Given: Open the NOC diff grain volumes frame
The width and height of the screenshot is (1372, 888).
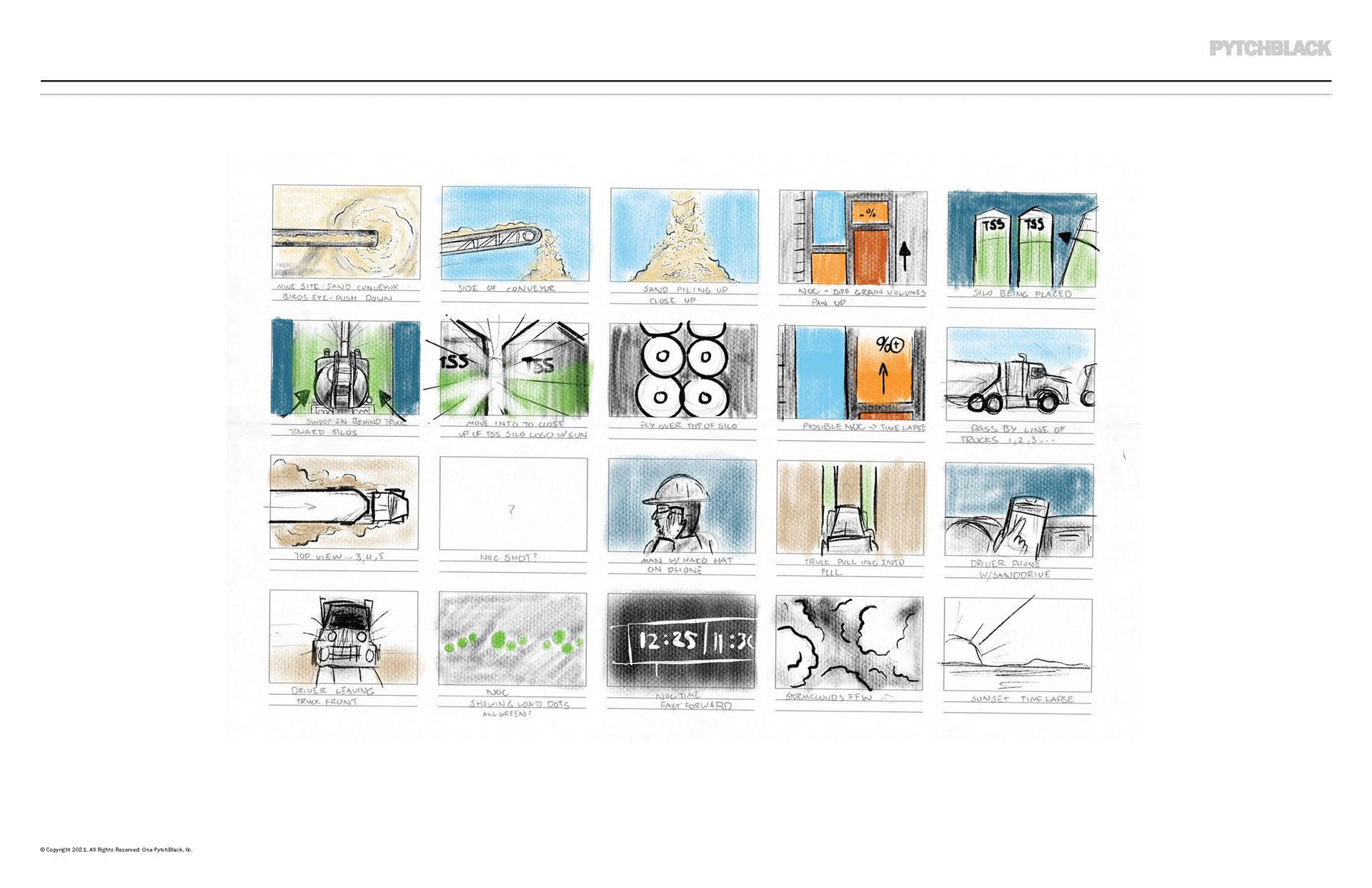Looking at the screenshot, I should click(x=852, y=237).
